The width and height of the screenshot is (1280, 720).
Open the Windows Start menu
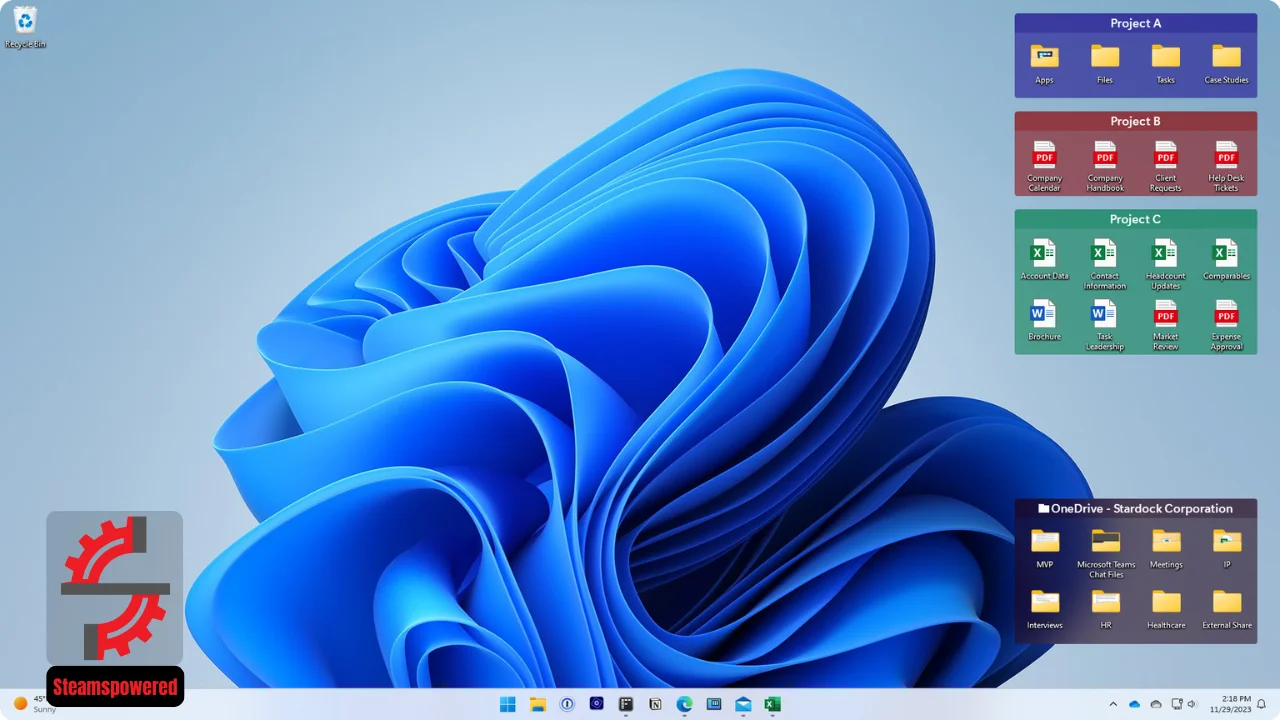[507, 704]
